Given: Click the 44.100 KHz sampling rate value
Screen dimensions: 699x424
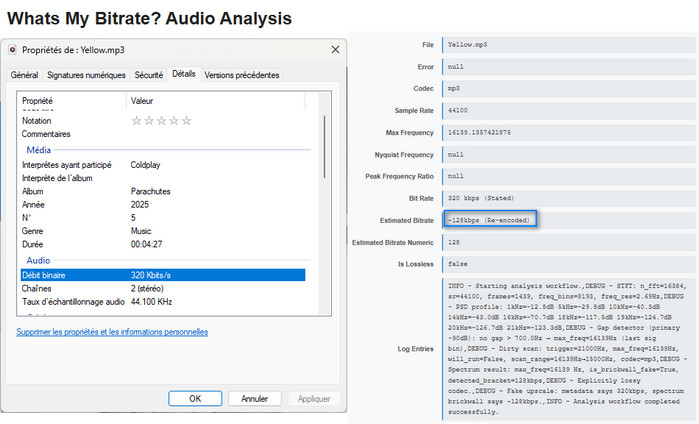Looking at the screenshot, I should (x=152, y=302).
